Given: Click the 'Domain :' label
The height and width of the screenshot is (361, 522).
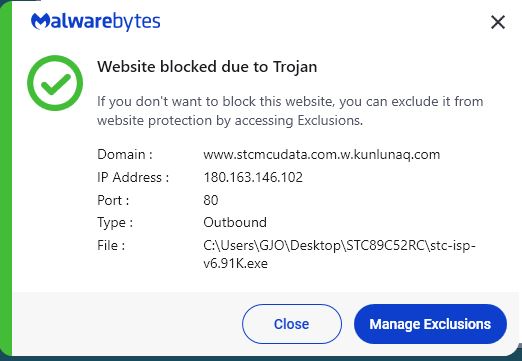Looking at the screenshot, I should [x=125, y=155].
